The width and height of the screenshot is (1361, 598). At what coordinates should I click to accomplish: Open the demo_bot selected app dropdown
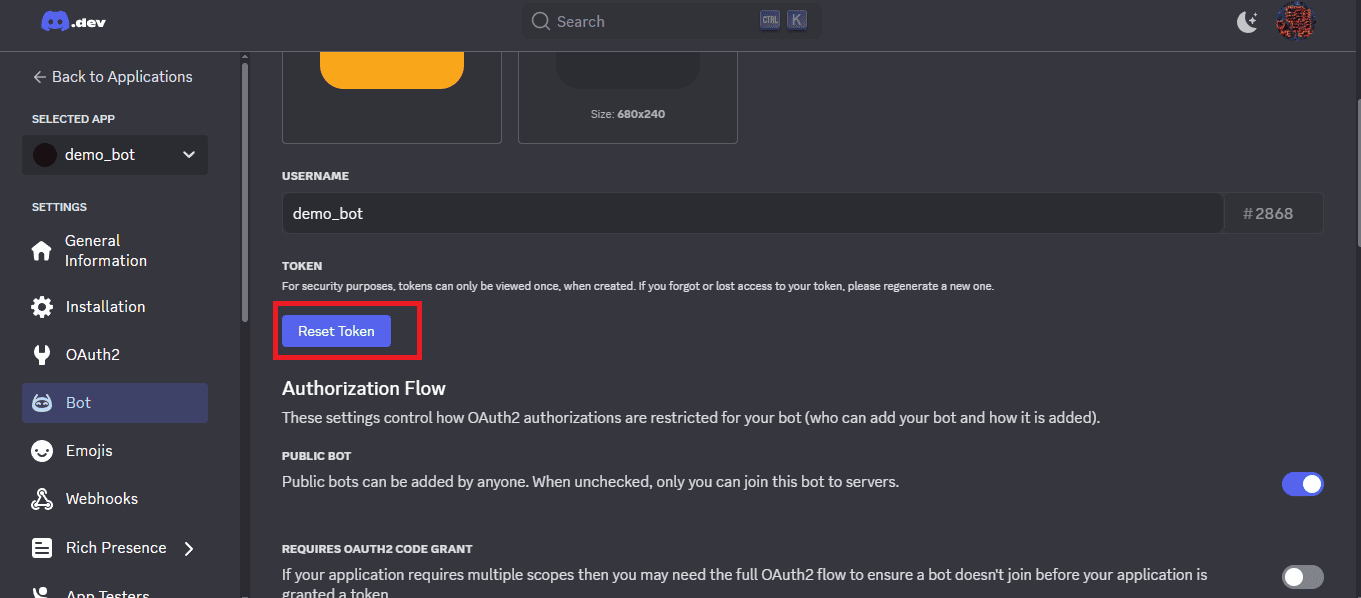click(115, 155)
